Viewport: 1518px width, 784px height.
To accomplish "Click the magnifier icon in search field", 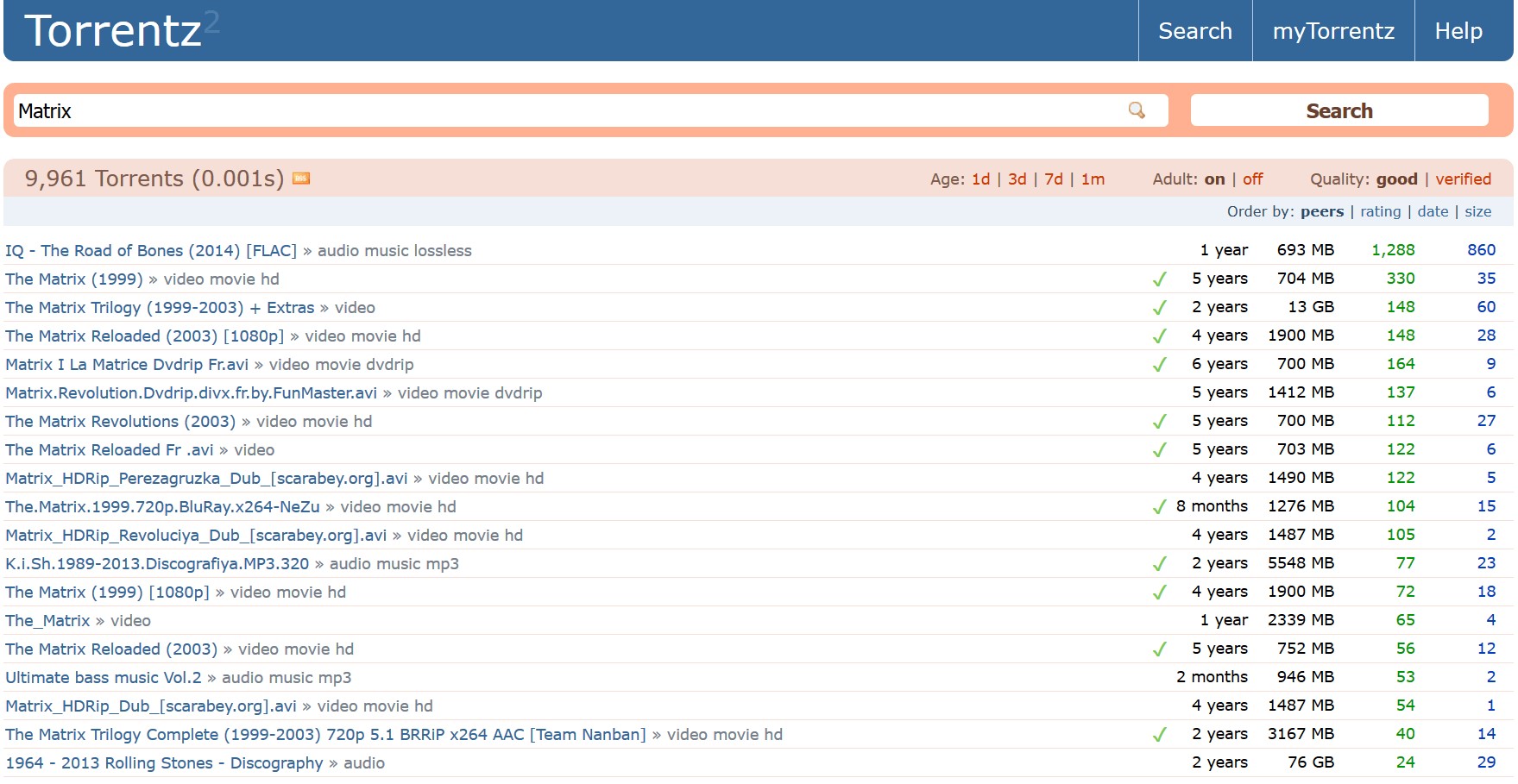I will pyautogui.click(x=1137, y=110).
